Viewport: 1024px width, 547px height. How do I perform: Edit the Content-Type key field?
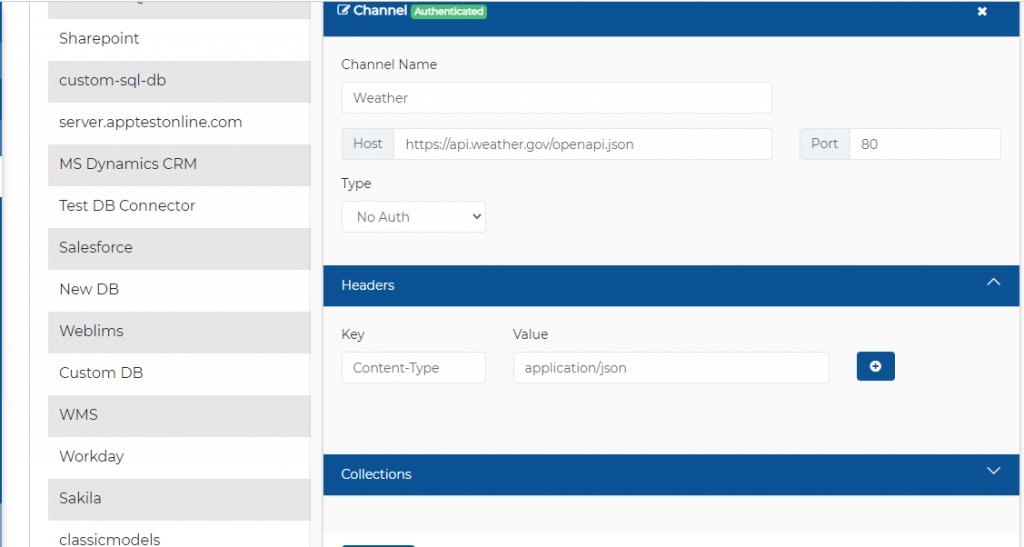point(413,368)
